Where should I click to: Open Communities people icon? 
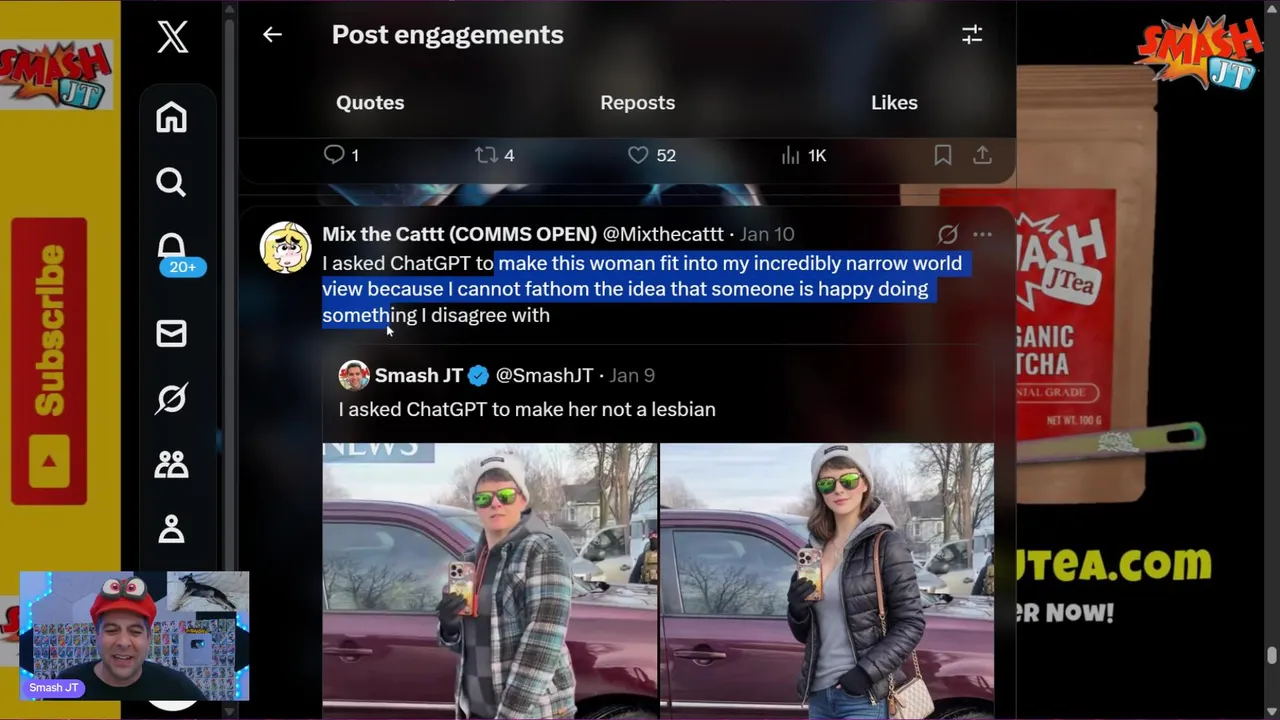coord(171,464)
